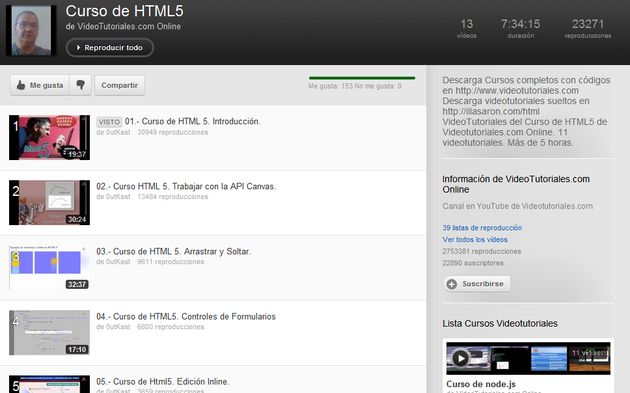Open video thumbnail 4 with duration 17:10
Viewport: 630px width, 393px height.
coord(49,333)
